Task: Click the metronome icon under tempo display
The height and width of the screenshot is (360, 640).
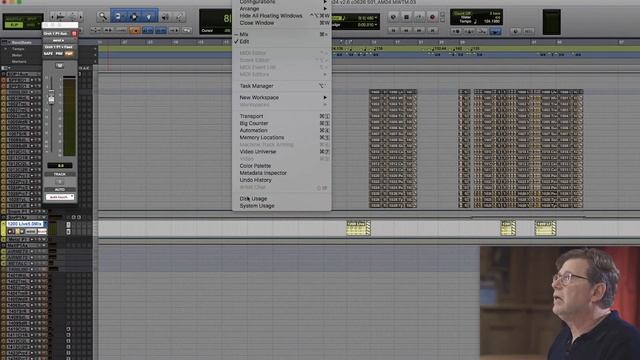Action: click(x=469, y=31)
